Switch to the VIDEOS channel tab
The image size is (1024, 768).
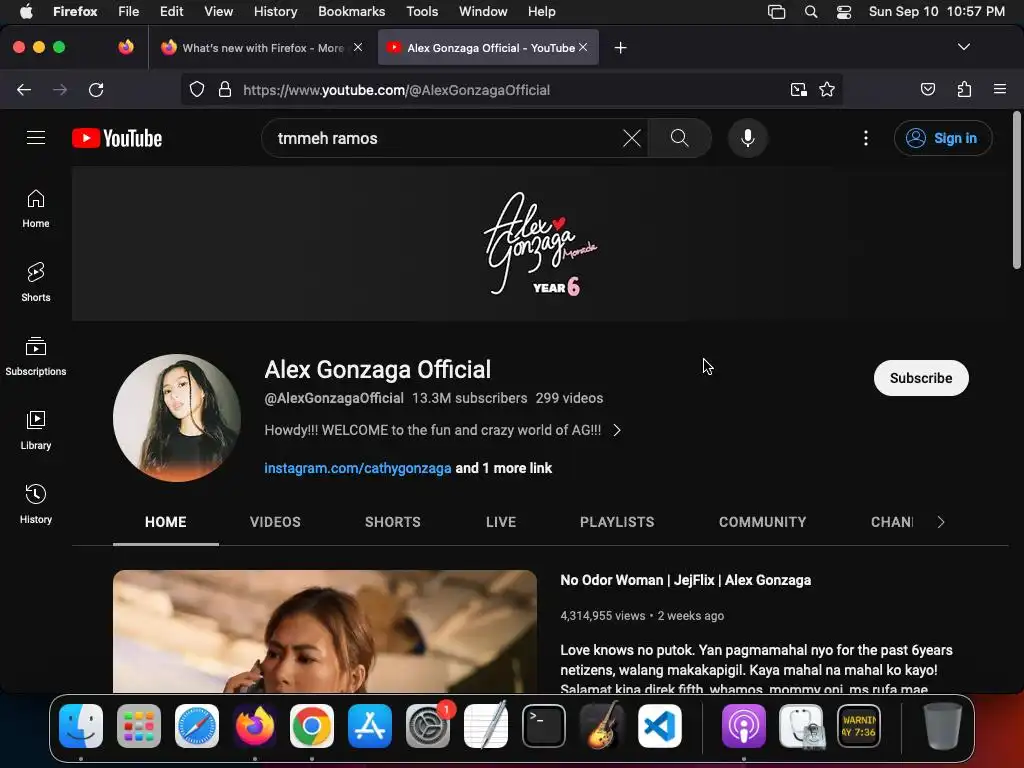275,522
